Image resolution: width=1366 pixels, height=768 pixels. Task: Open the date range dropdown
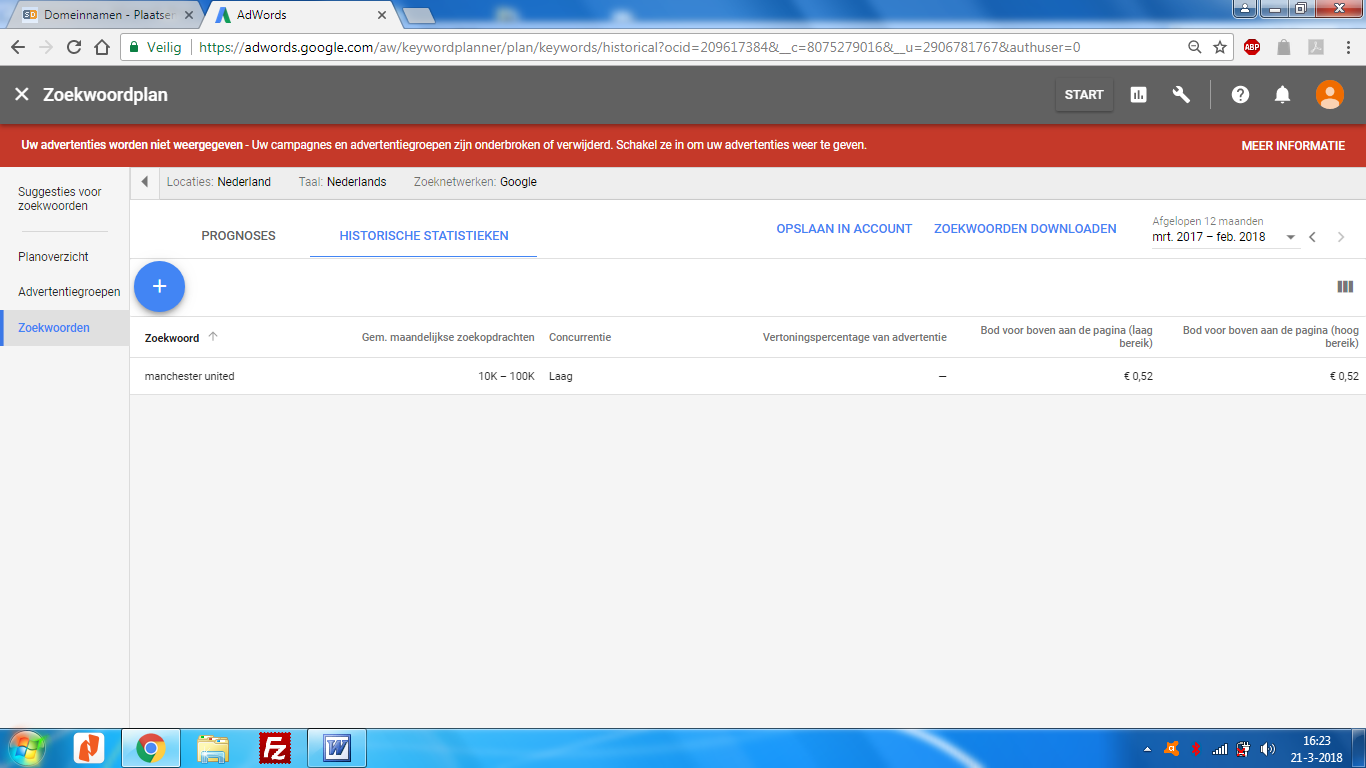1225,237
